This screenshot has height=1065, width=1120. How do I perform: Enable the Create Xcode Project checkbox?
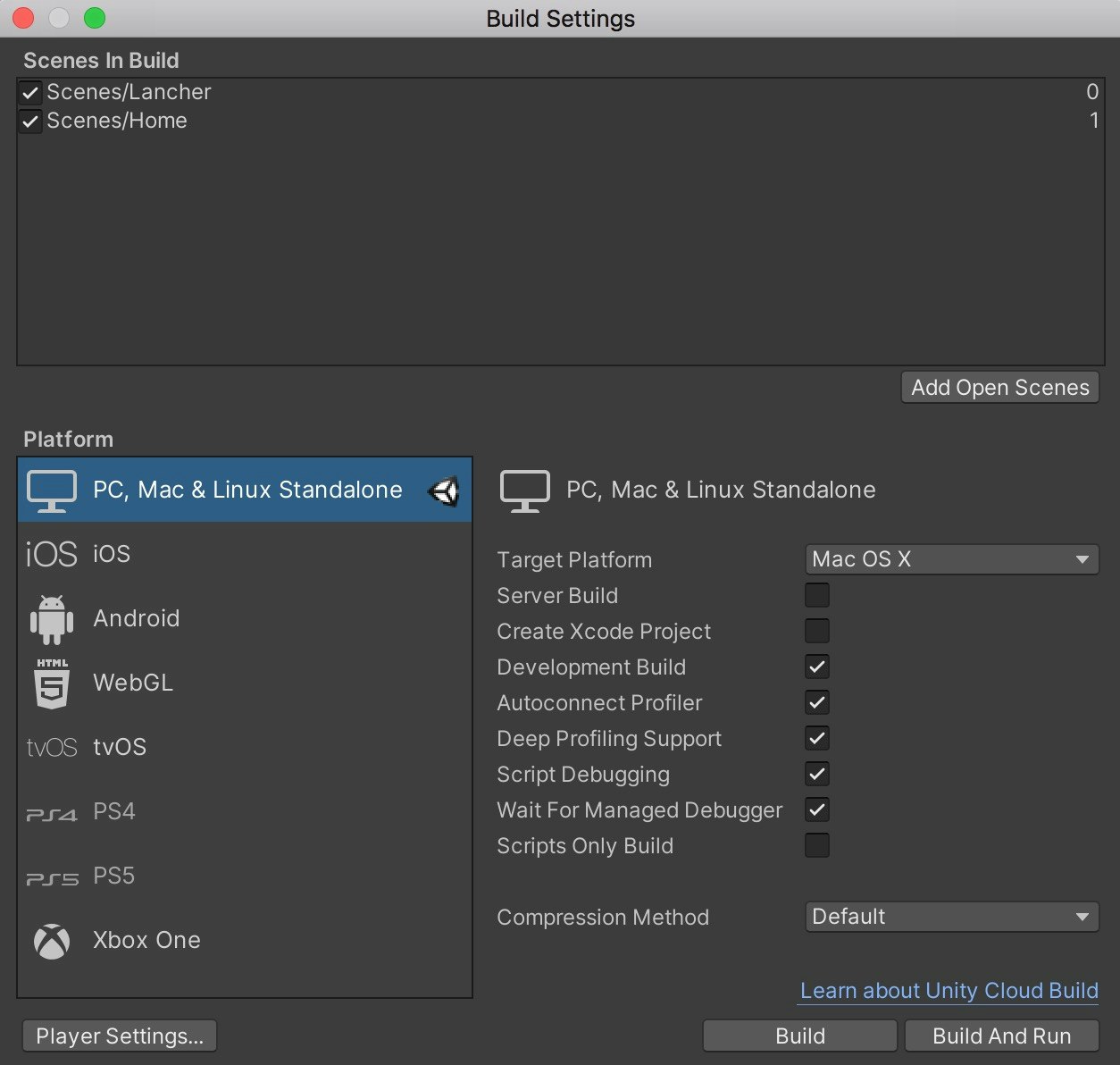817,631
